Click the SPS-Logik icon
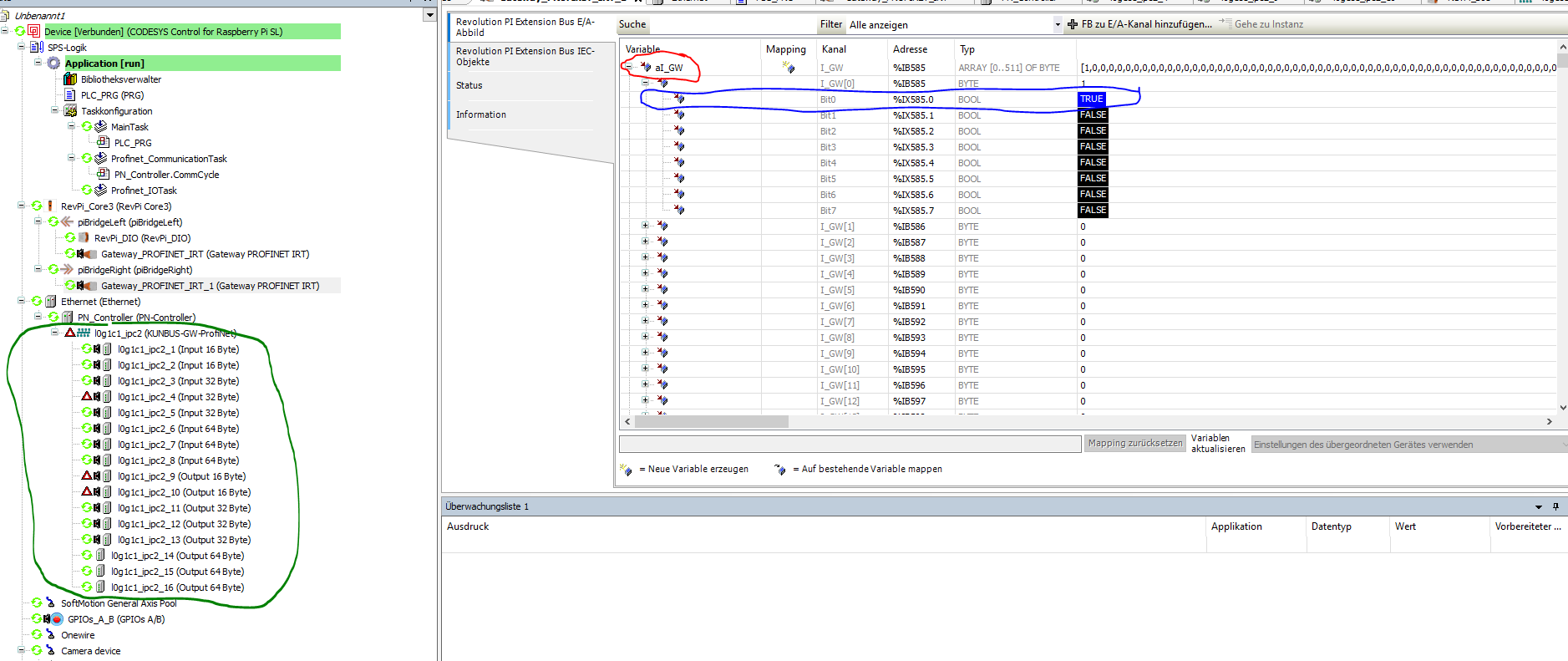Viewport: 1568px width, 661px height. [37, 48]
